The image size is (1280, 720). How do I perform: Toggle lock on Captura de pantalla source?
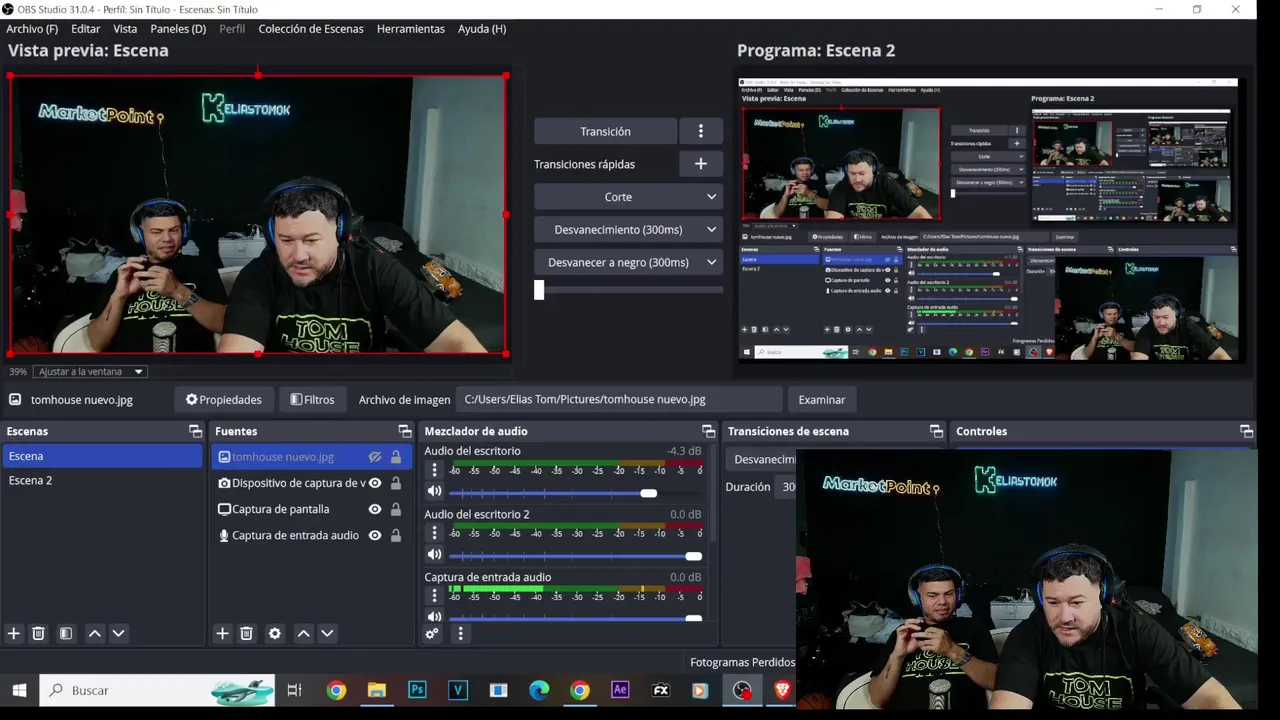pos(396,509)
